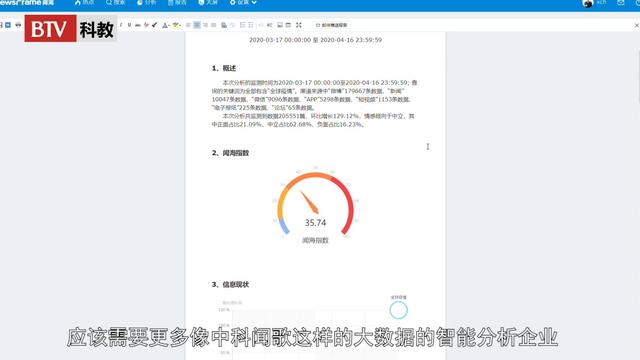Click the second list formatting icon

click(x=251, y=25)
